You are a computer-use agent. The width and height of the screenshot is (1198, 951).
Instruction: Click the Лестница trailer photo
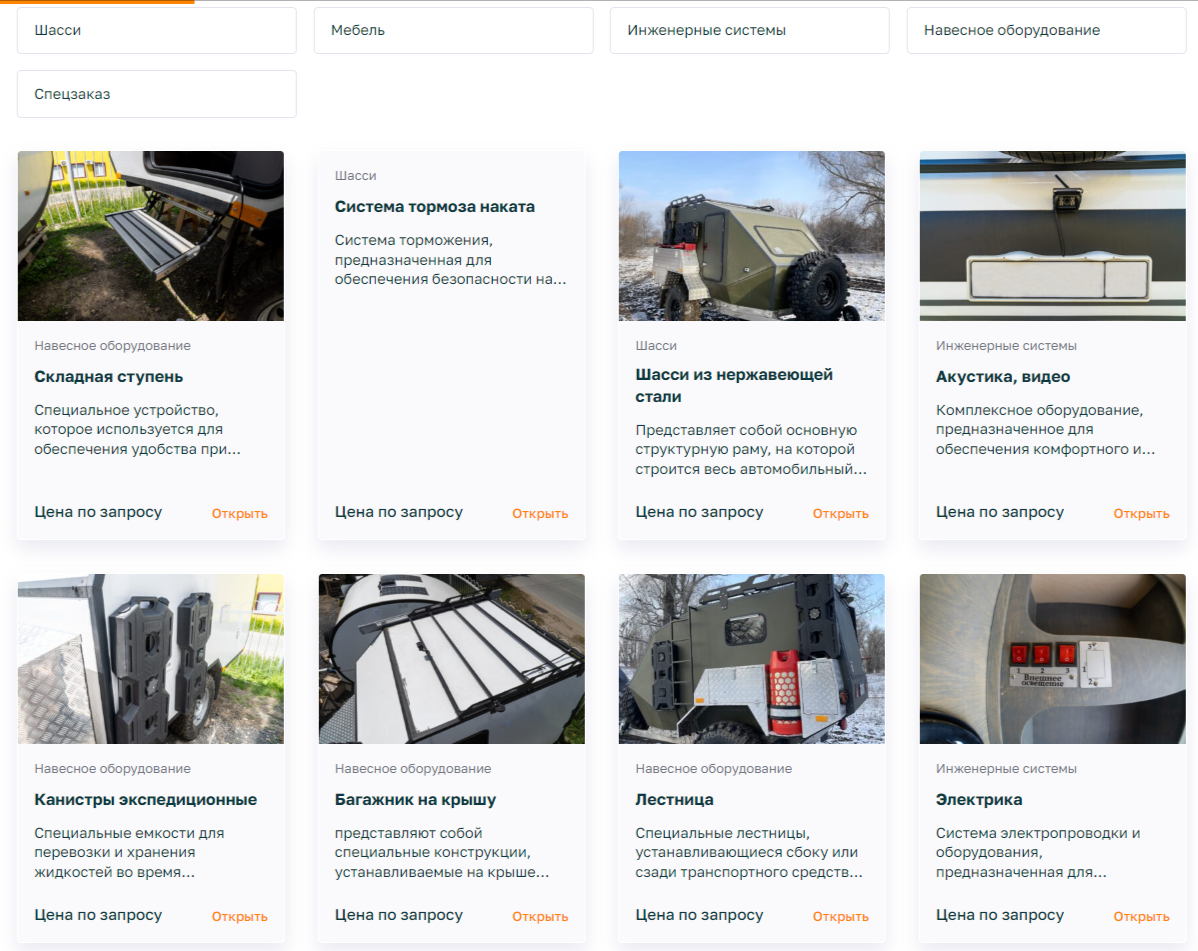pos(751,659)
